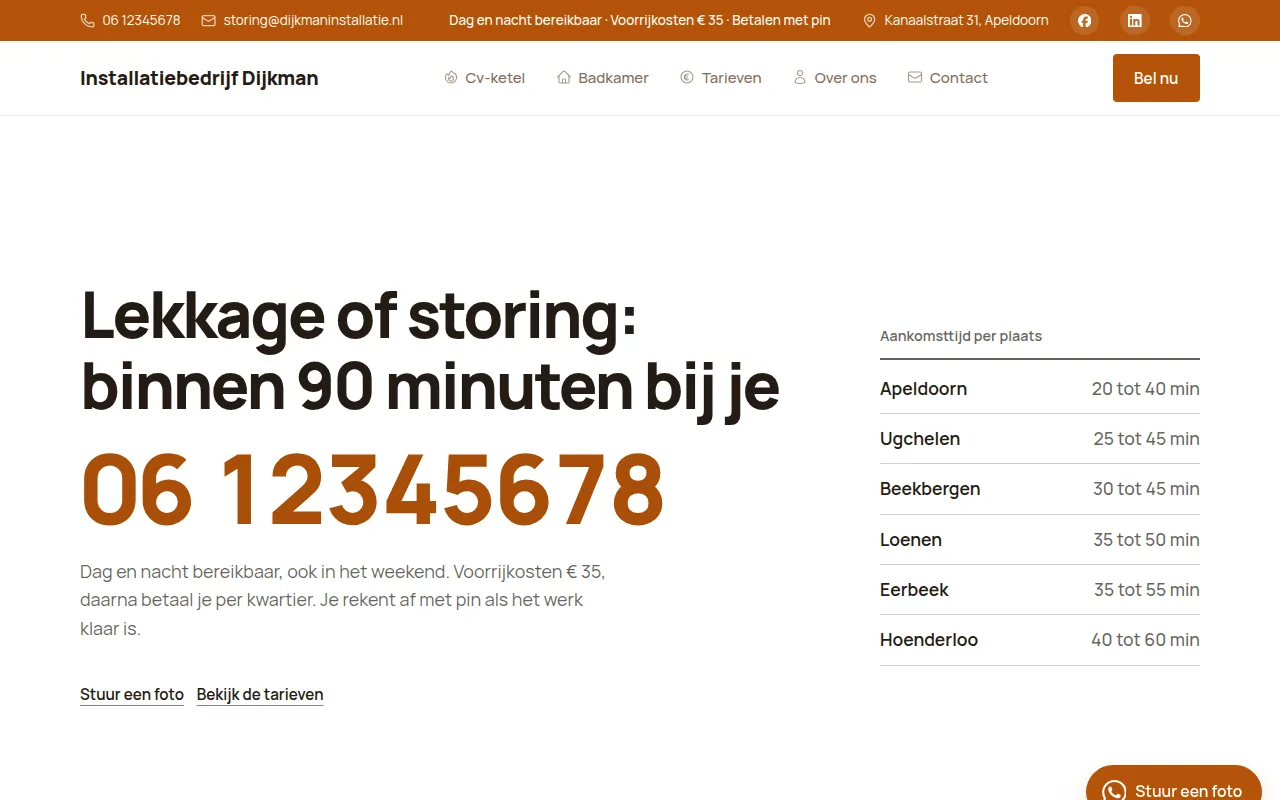Open address Kanaalstraat 31, Apeldoorn
Image resolution: width=1280 pixels, height=800 pixels.
pos(966,20)
